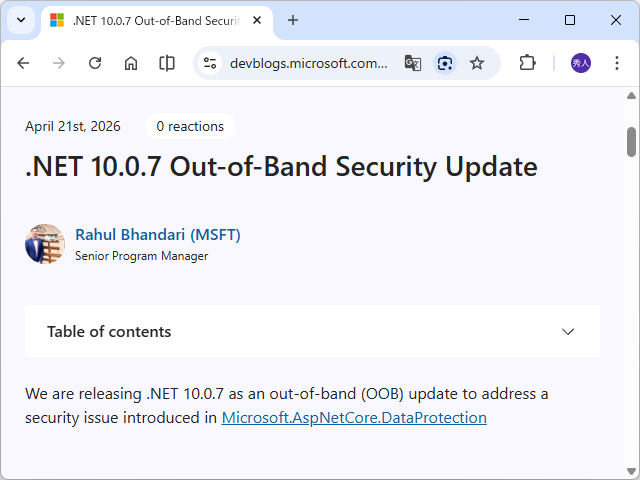Open Rahul Bhandari (MSFT) author link
The height and width of the screenshot is (480, 640).
click(158, 235)
